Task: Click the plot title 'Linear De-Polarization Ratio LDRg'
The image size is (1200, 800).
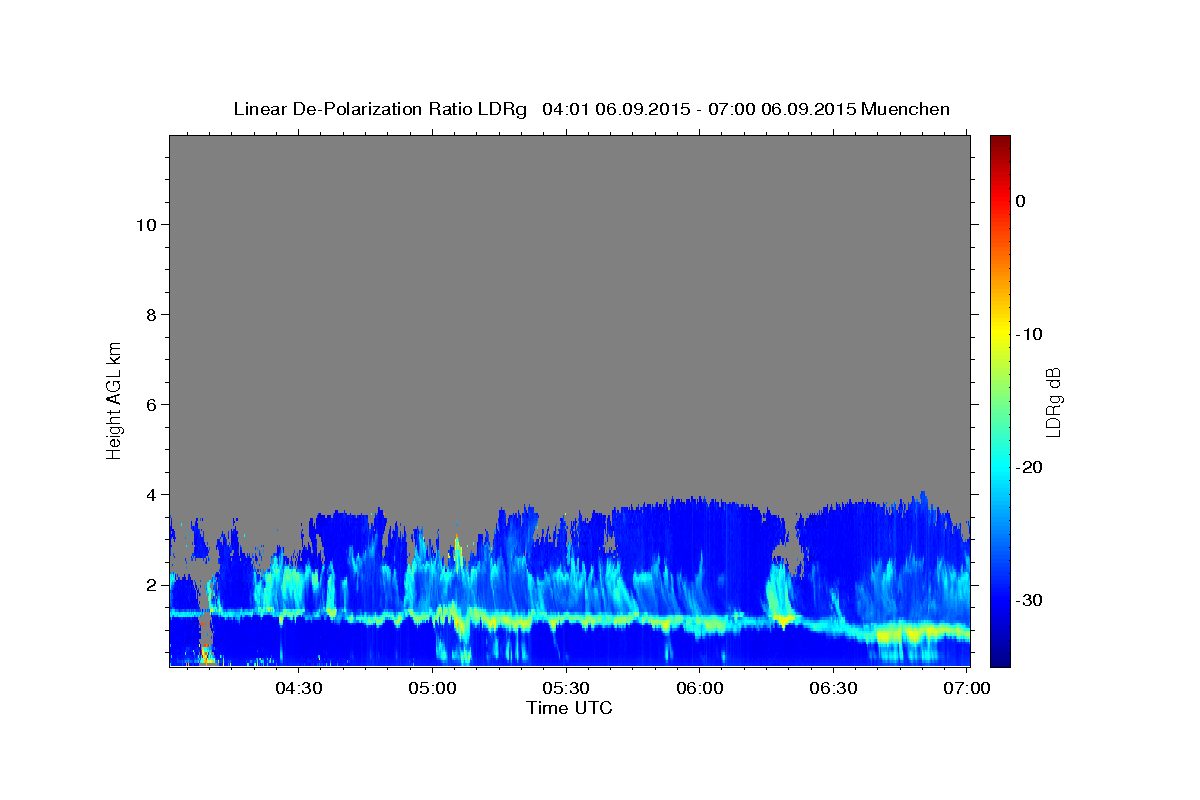Action: (x=379, y=109)
